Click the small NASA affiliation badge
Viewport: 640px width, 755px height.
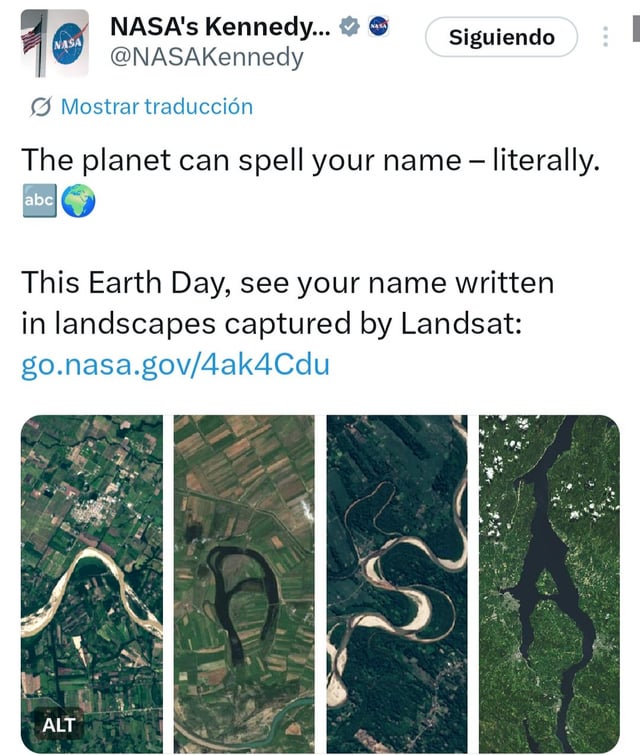tap(379, 27)
